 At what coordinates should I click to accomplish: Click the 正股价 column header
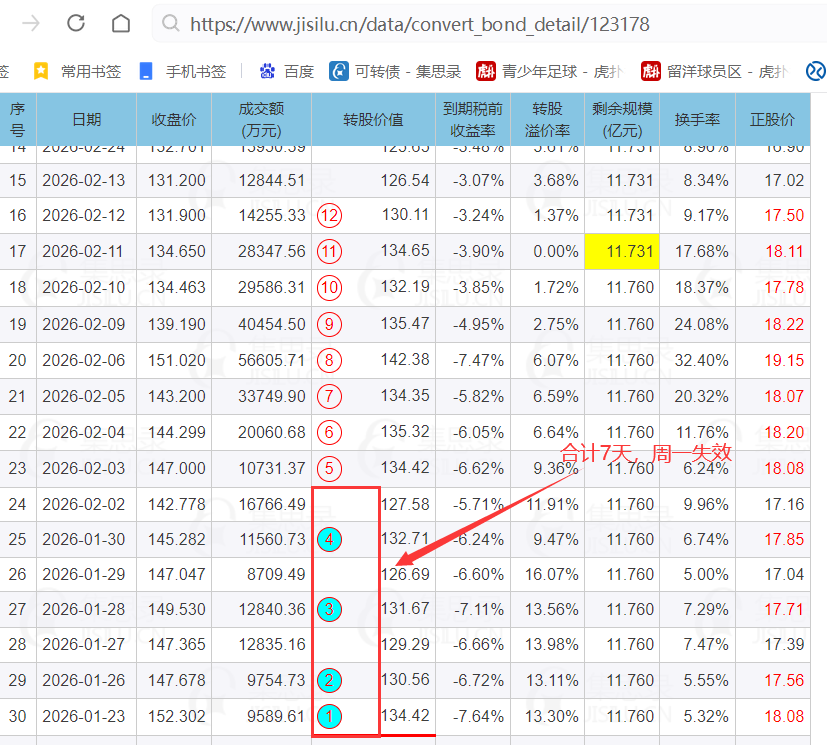(772, 119)
